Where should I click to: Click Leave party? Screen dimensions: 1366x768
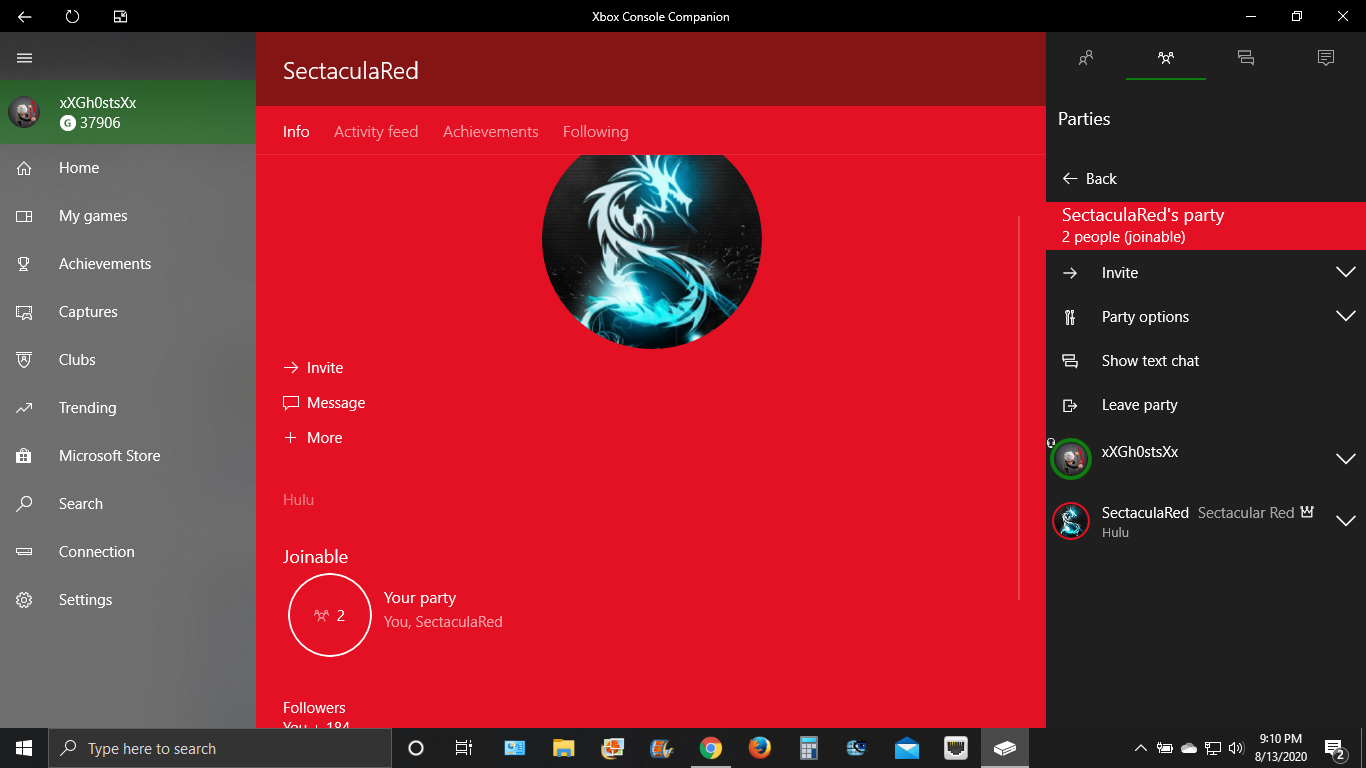coord(1139,405)
